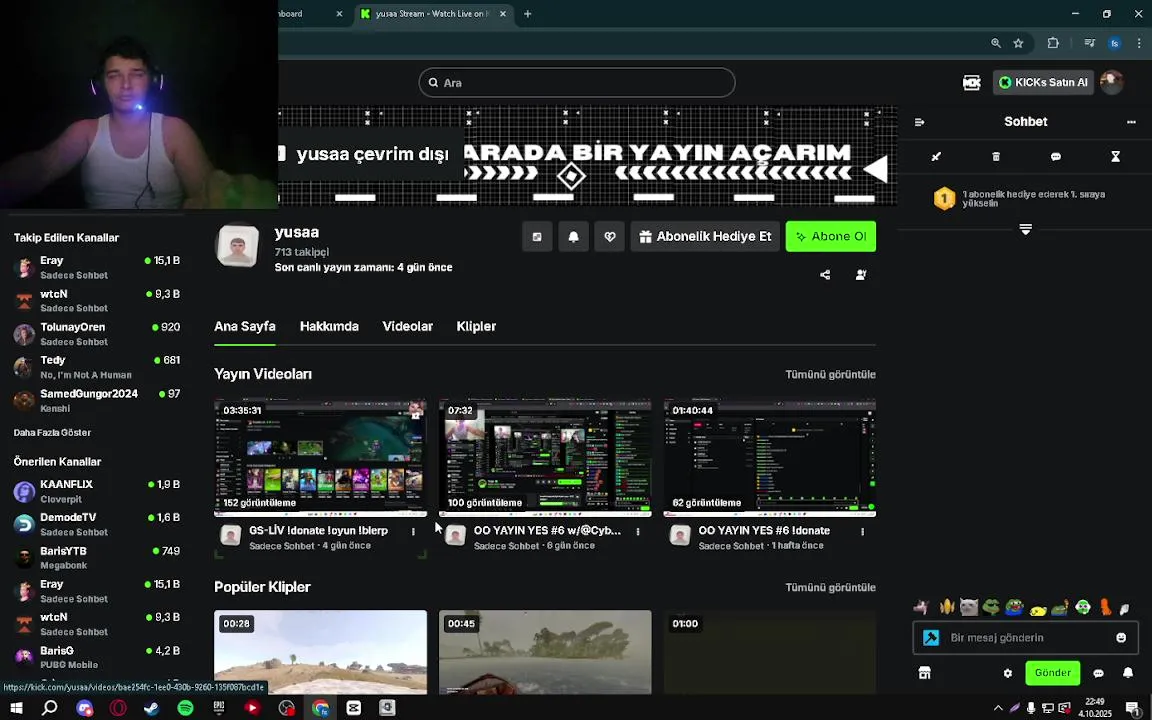Toggle the channel notification bell

coord(573,237)
